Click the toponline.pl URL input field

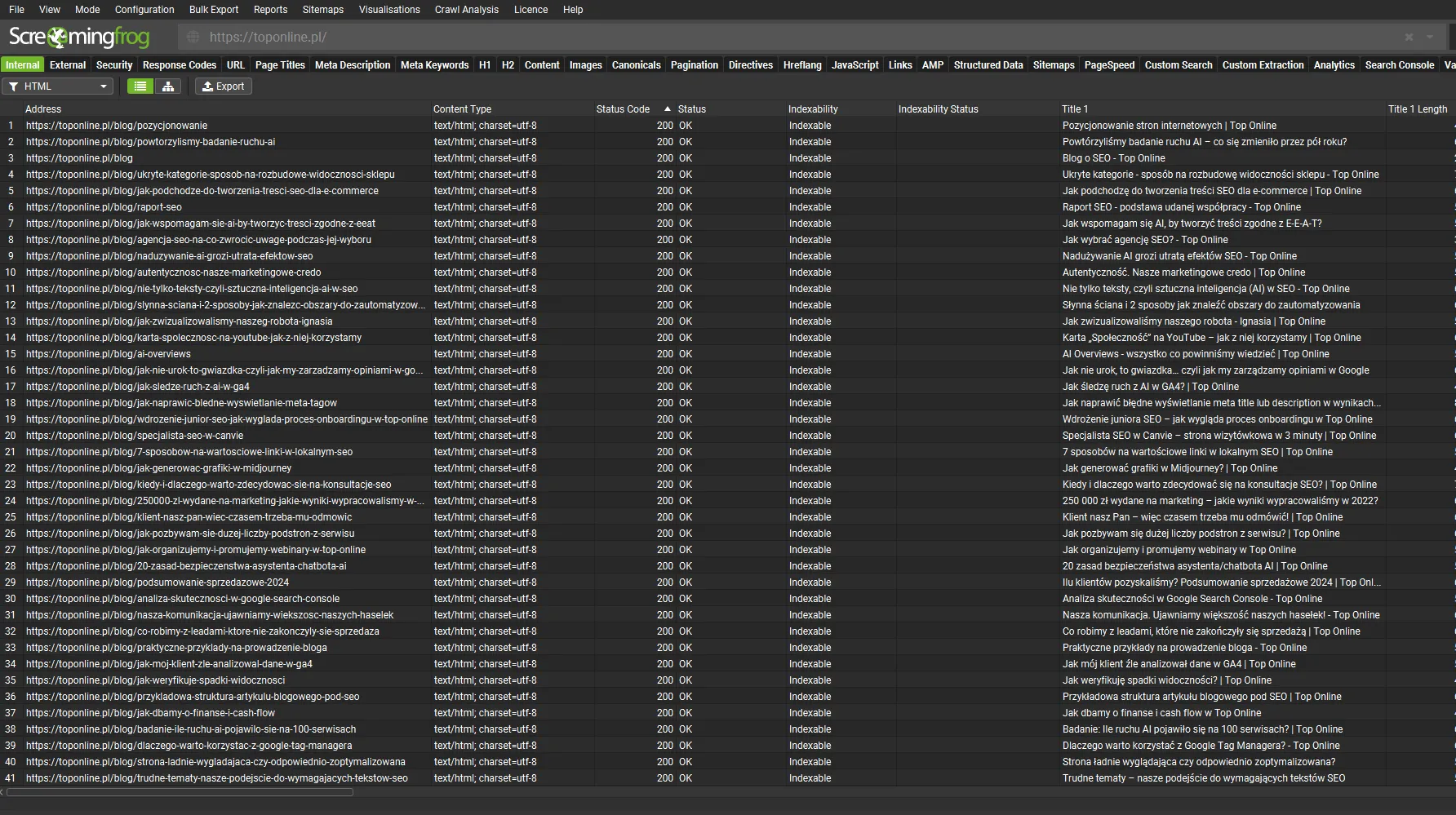pyautogui.click(x=735, y=38)
